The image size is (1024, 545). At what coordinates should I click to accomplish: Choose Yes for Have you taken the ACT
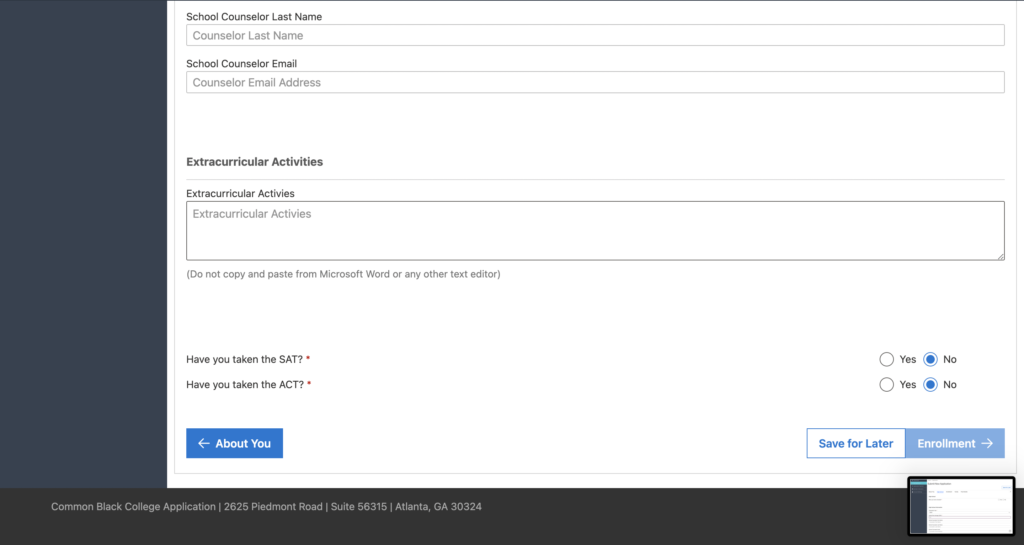tap(886, 385)
